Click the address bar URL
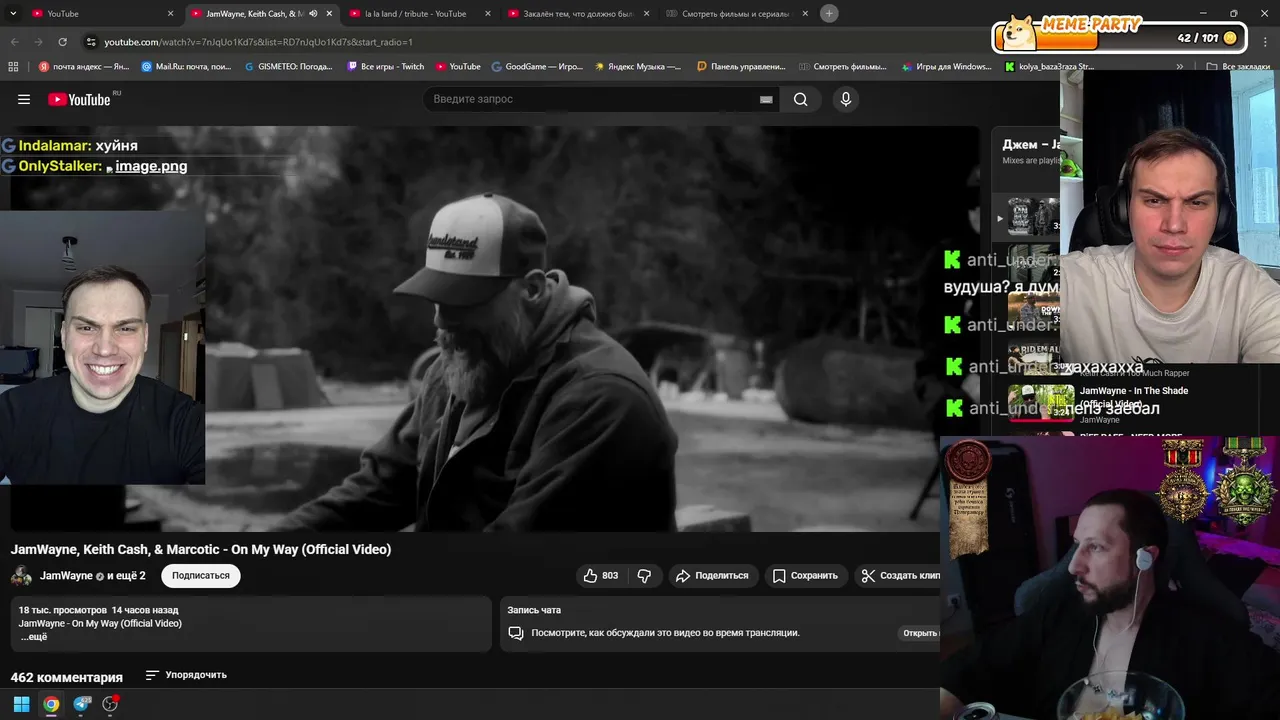The image size is (1280, 720). point(258,42)
